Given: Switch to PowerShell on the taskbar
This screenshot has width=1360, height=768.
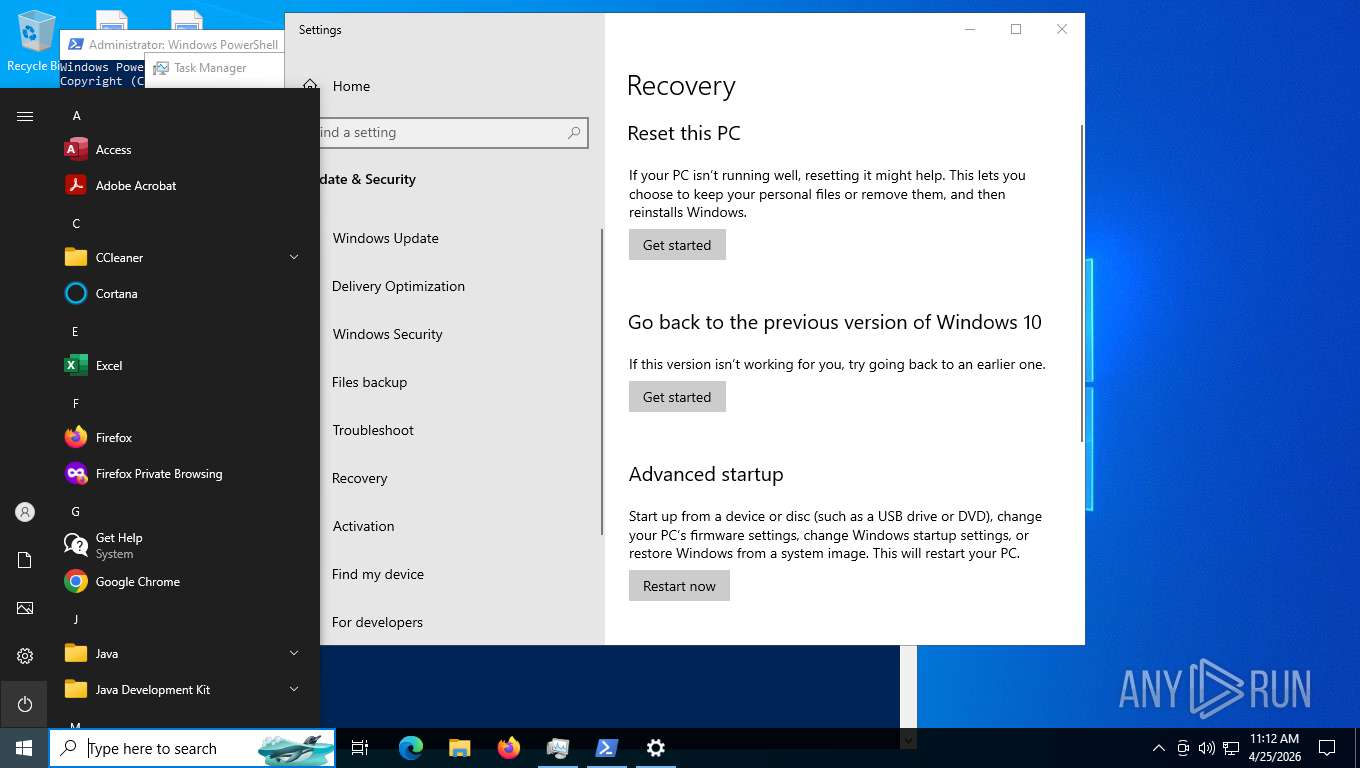Looking at the screenshot, I should pos(607,748).
